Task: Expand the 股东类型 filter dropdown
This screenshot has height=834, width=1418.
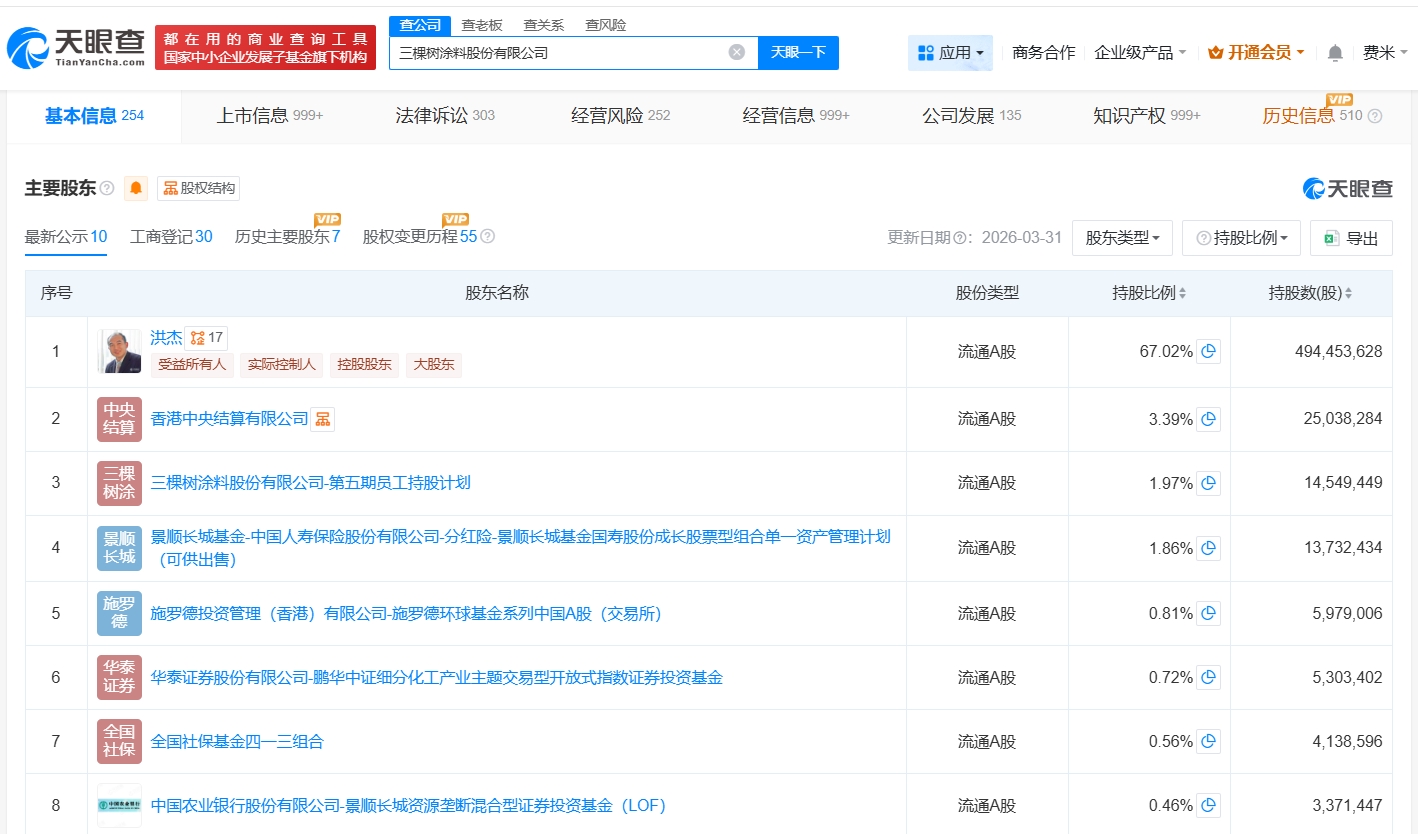Action: 1122,238
